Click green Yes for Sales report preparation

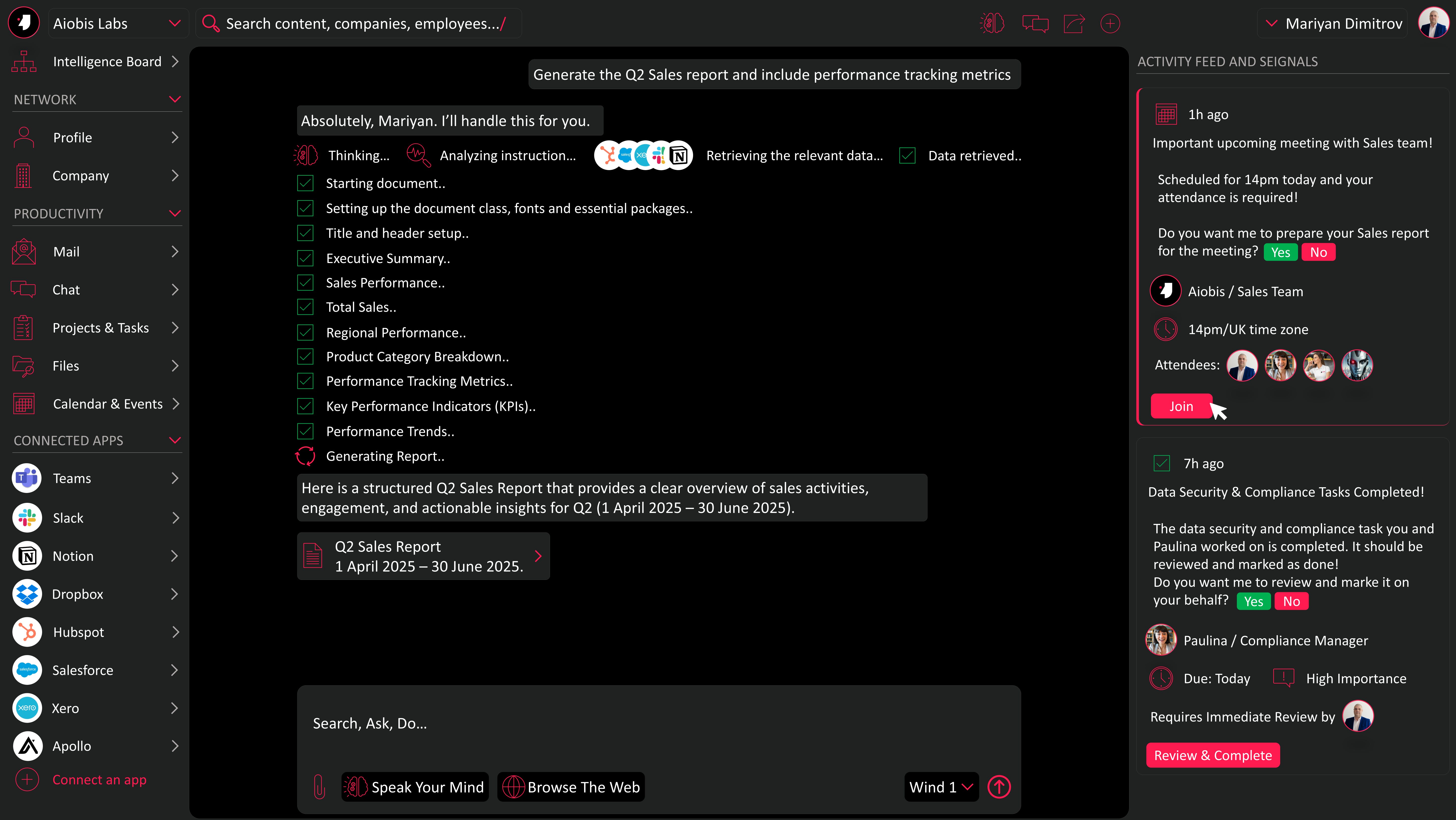(1280, 252)
